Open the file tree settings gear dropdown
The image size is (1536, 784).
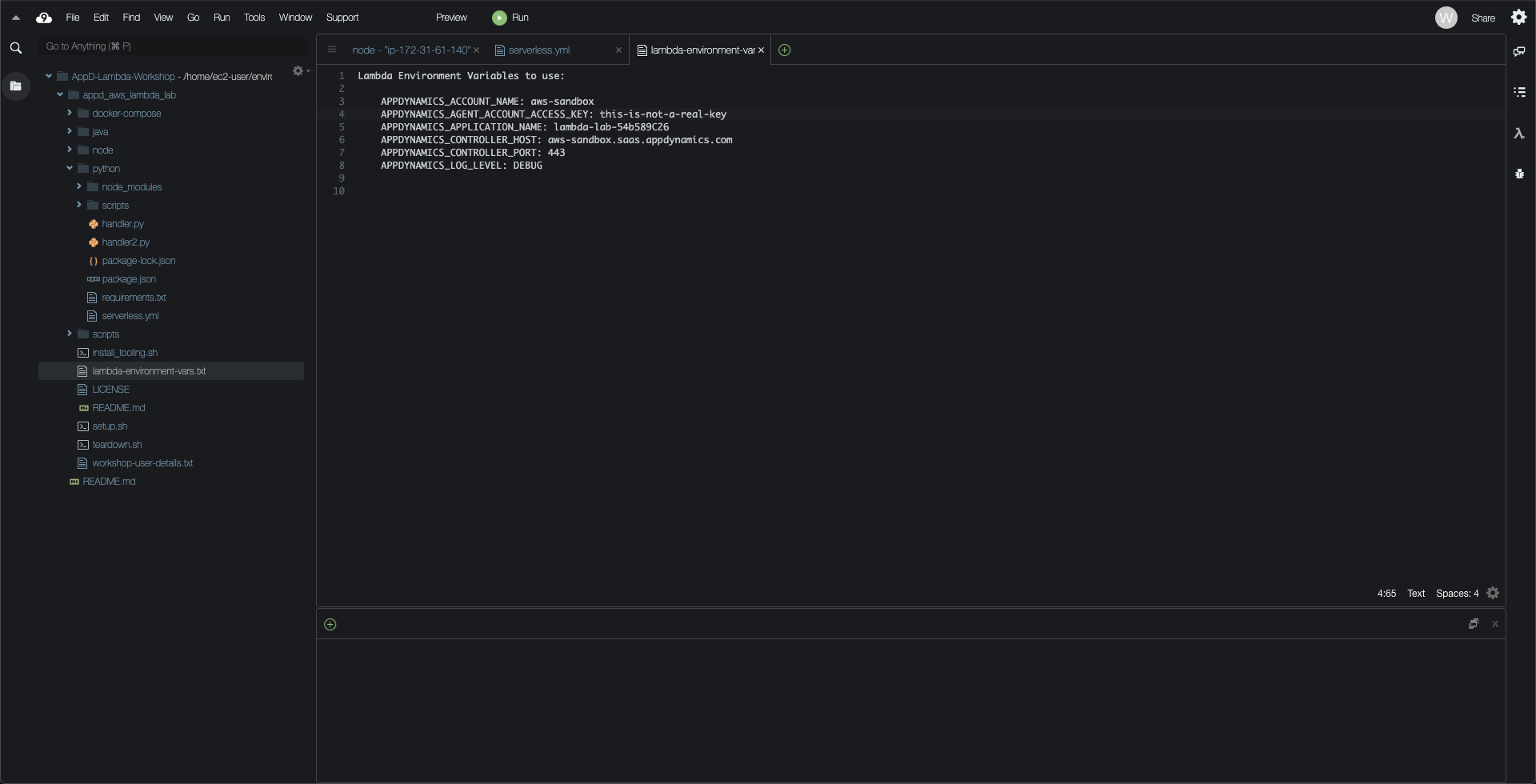[x=300, y=71]
